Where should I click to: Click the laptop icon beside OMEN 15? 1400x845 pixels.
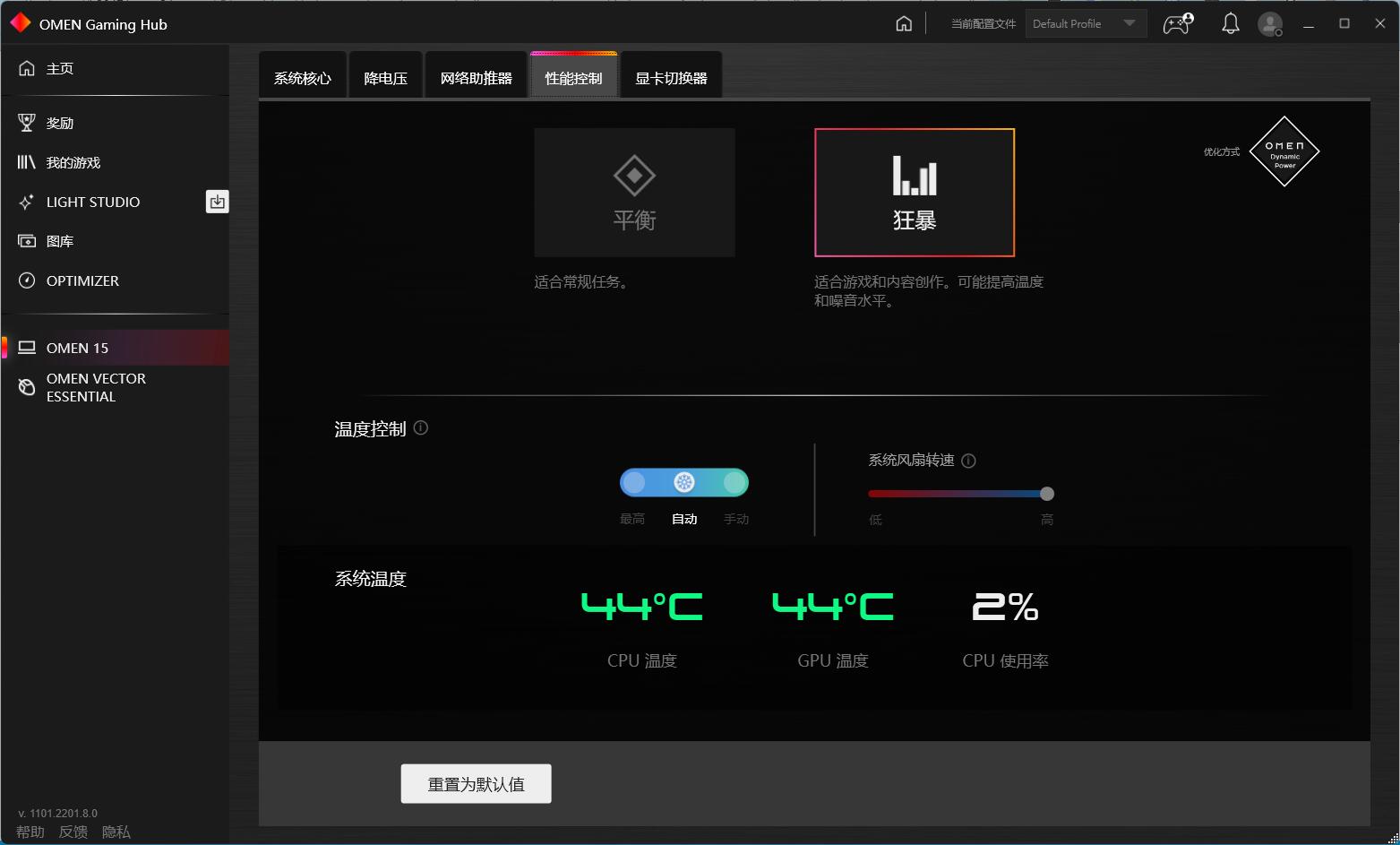pyautogui.click(x=27, y=348)
